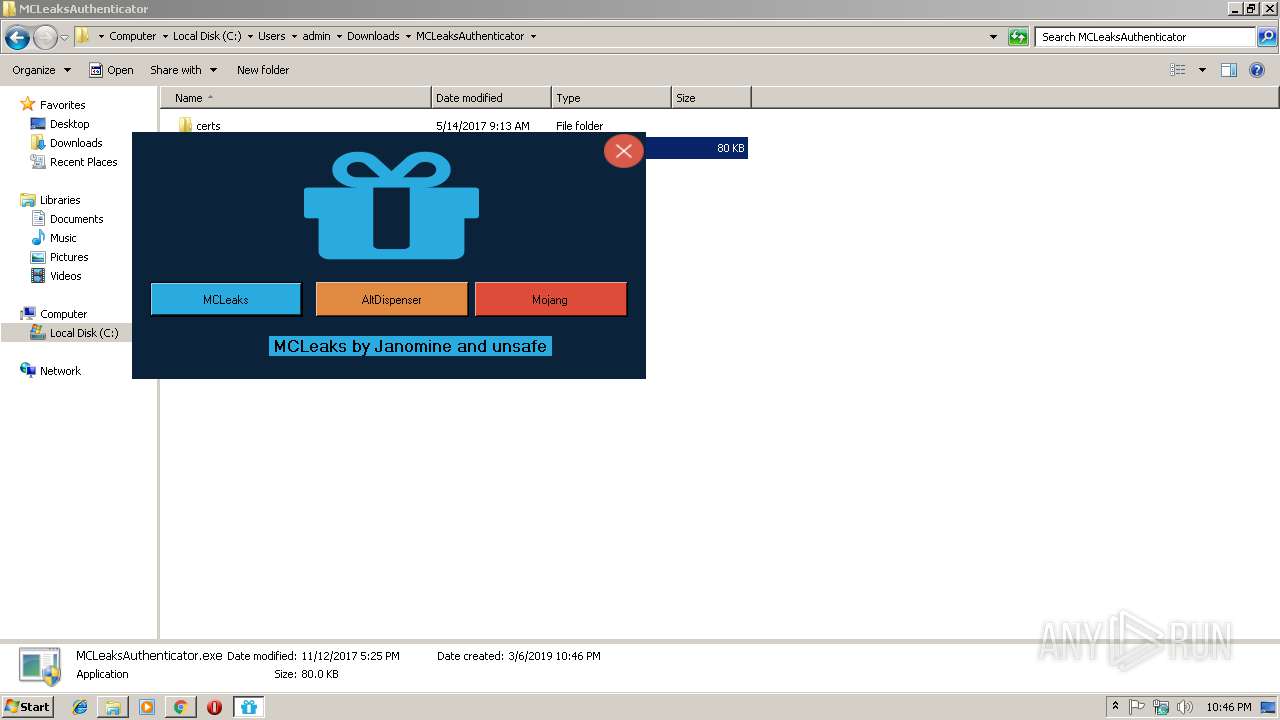The width and height of the screenshot is (1280, 720).
Task: Open Downloads in Favorites
Action: click(76, 143)
